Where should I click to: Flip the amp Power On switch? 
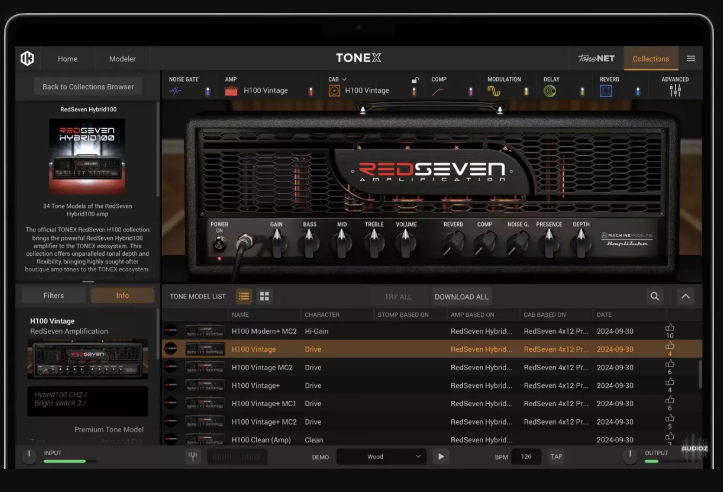[219, 243]
